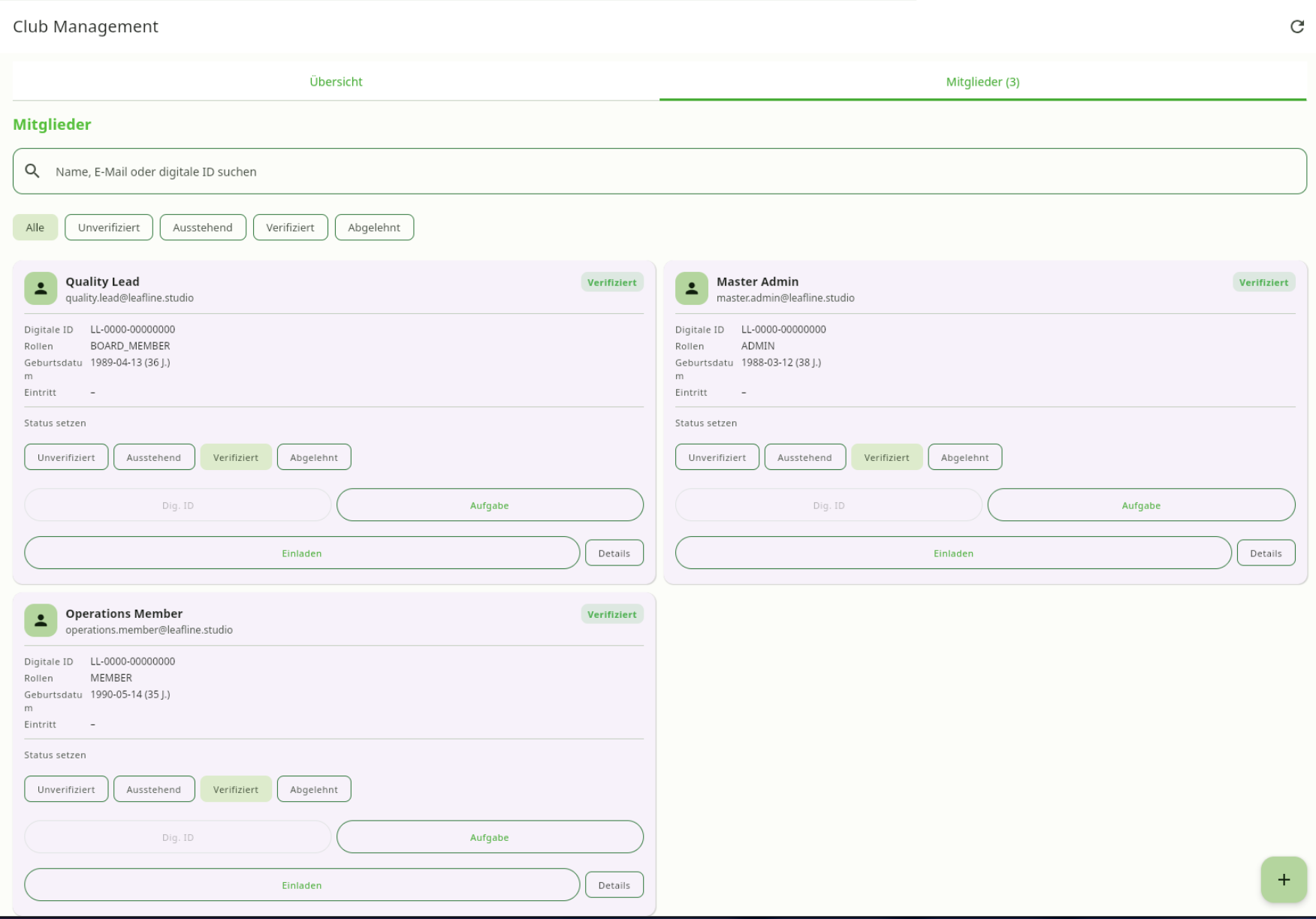The width and height of the screenshot is (1316, 919).
Task: Click Aufgabe for Operations Member
Action: click(490, 837)
